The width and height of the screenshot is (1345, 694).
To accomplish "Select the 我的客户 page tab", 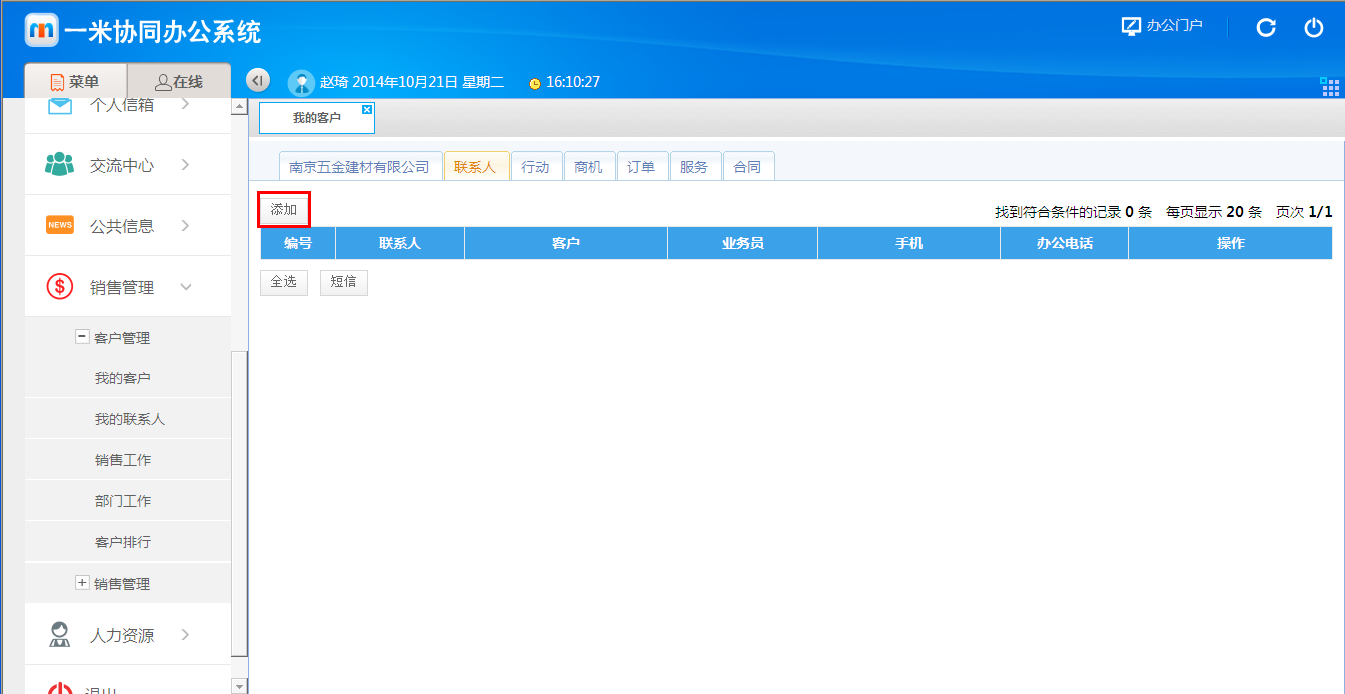I will [317, 118].
